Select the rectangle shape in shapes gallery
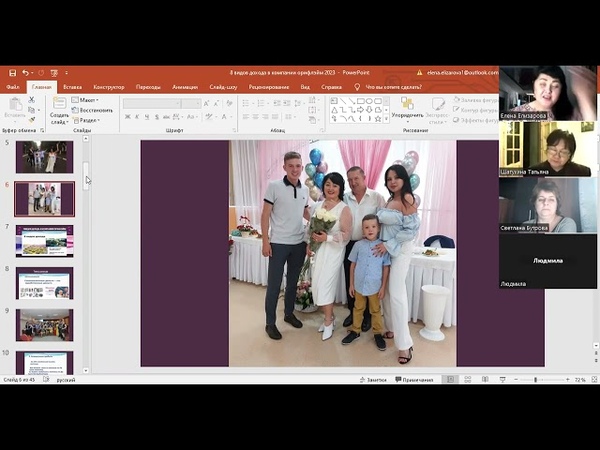 tap(360, 101)
